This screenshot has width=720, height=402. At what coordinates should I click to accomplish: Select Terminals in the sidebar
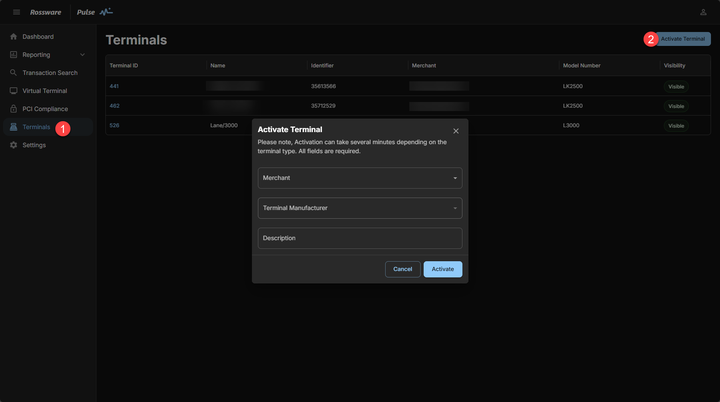pyautogui.click(x=36, y=127)
